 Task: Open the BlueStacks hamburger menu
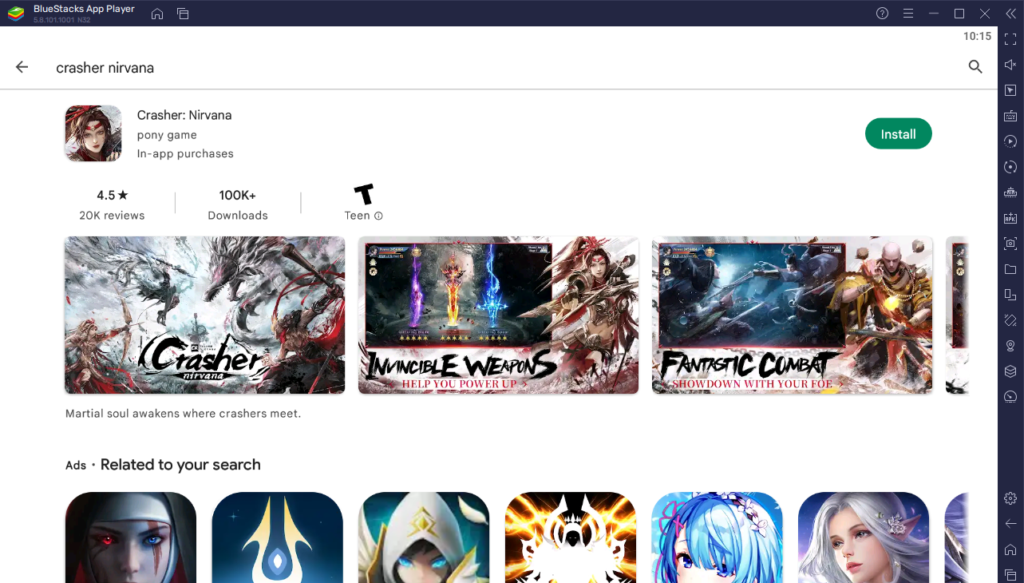(x=909, y=13)
